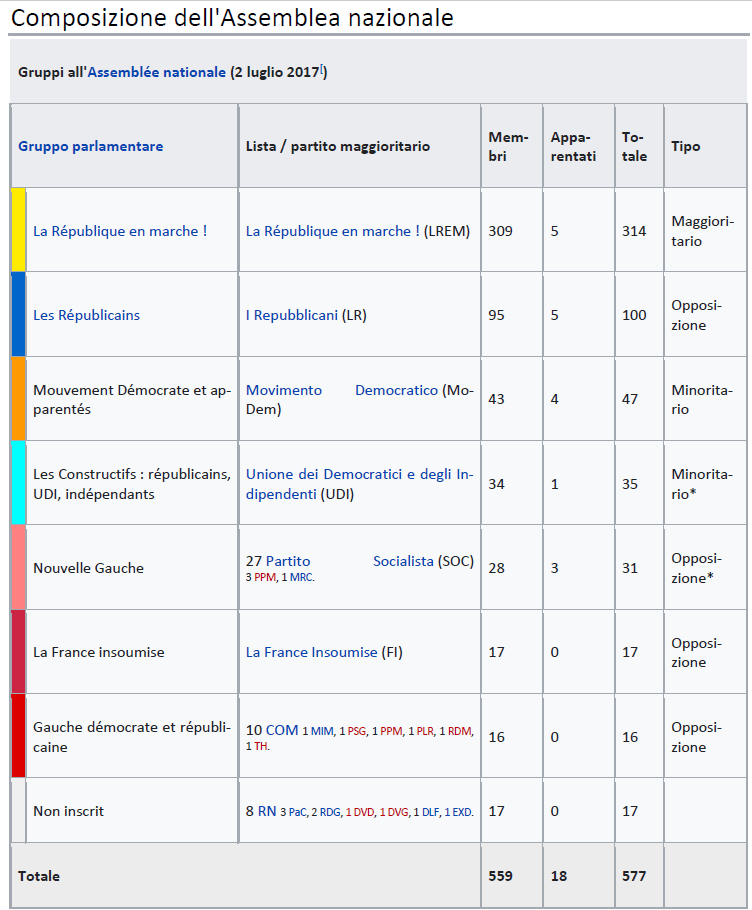Image resolution: width=752 pixels, height=910 pixels.
Task: Click the yellow La République en marche color bar
Action: 18,229
